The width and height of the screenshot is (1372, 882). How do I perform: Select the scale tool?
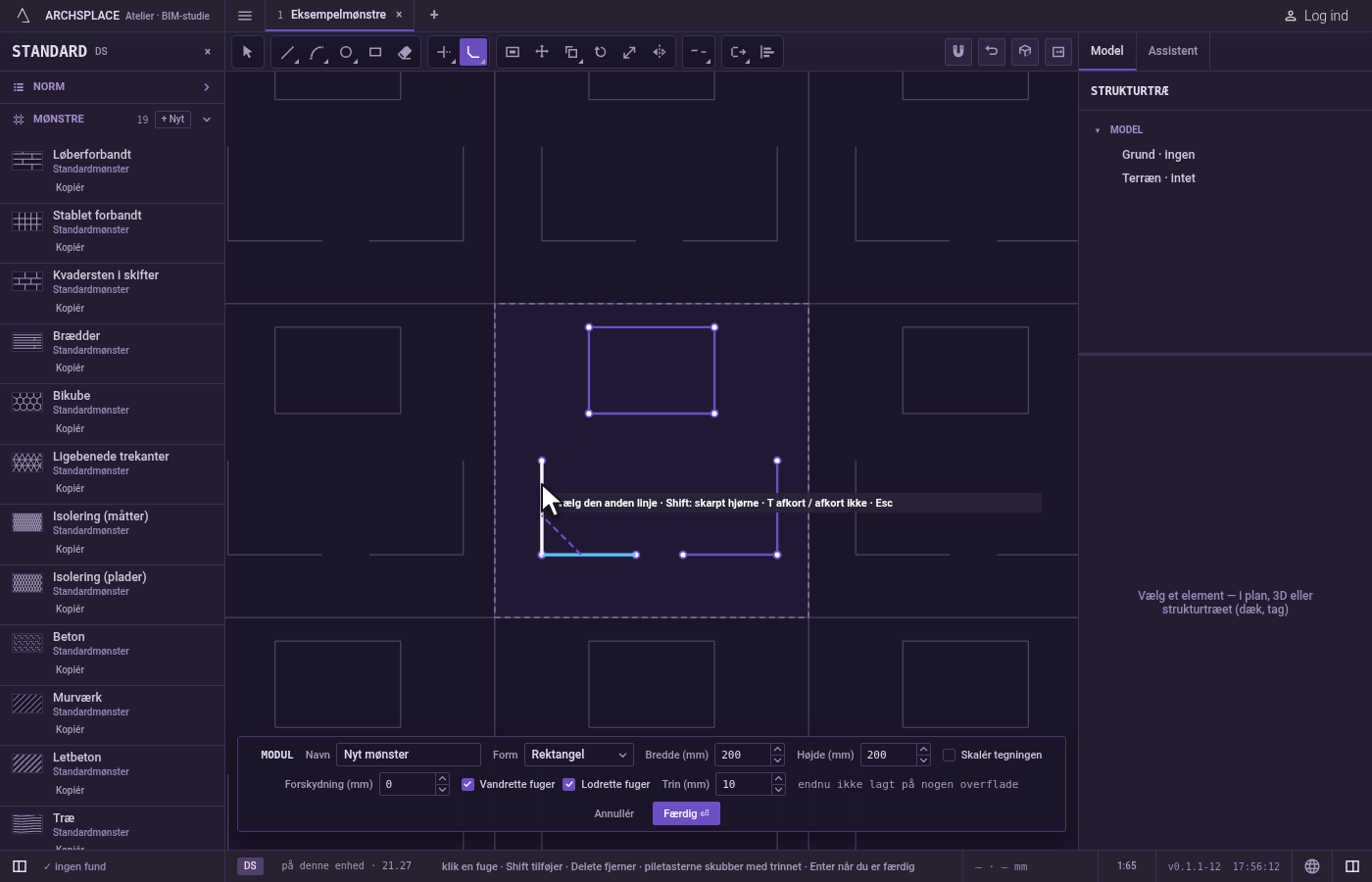coord(630,52)
